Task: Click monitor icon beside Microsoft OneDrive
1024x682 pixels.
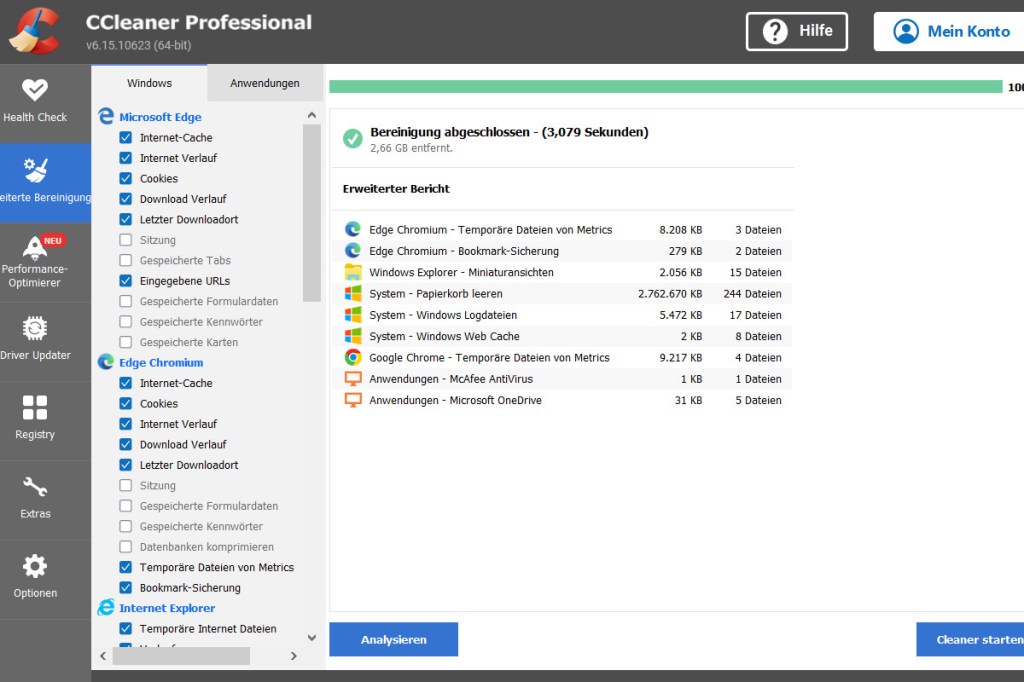Action: 353,400
